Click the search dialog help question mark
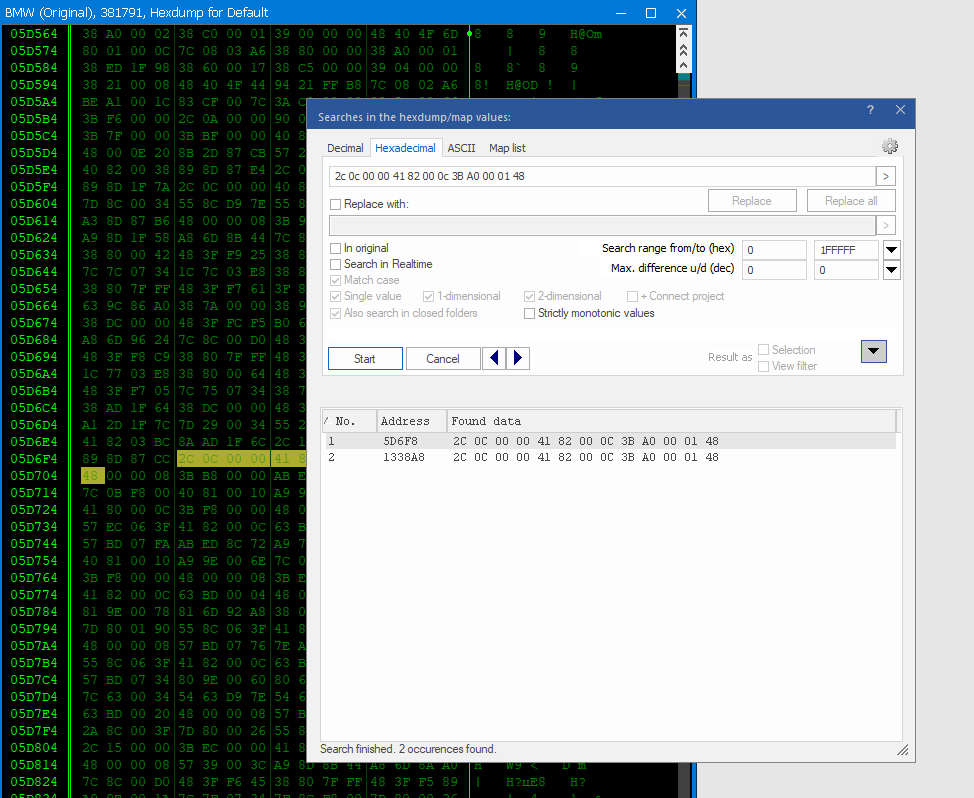 (x=870, y=110)
